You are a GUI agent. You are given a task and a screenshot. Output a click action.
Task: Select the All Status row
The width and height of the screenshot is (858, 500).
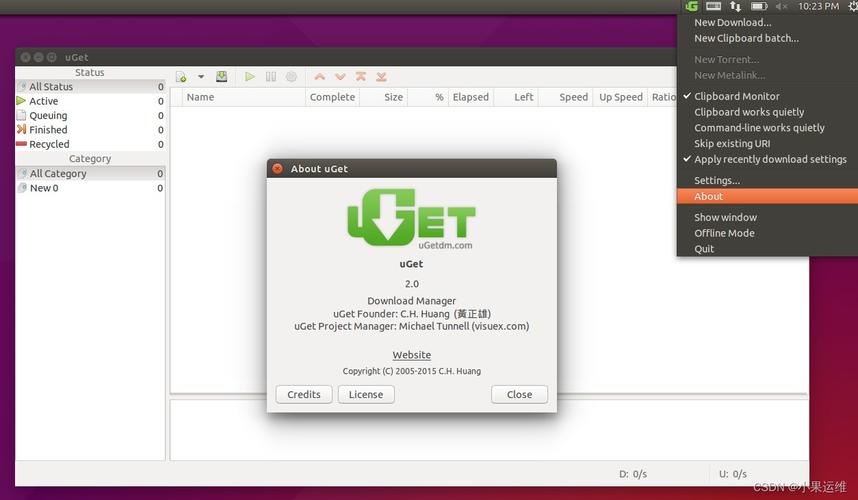coord(90,86)
